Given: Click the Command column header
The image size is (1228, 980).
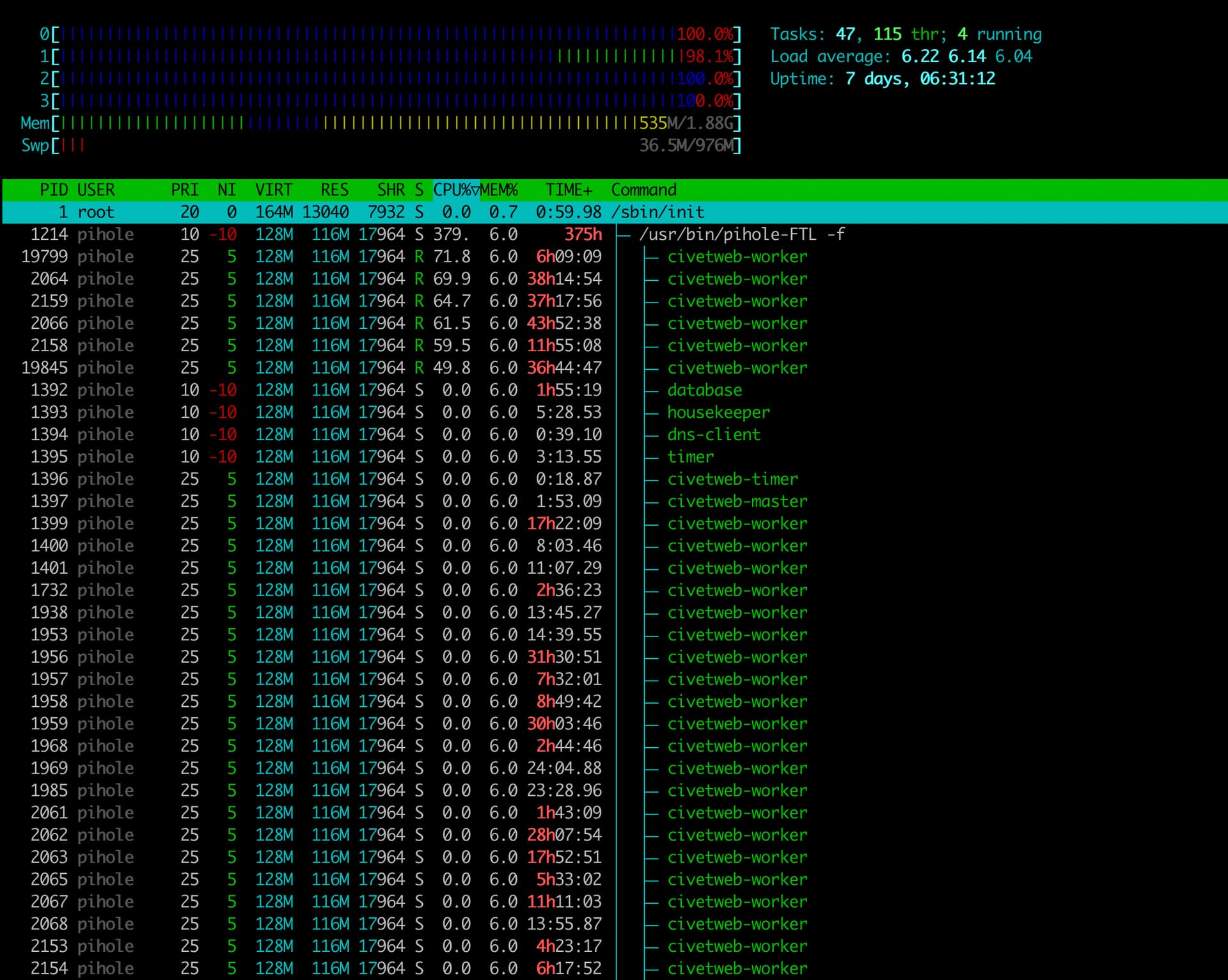Looking at the screenshot, I should pyautogui.click(x=643, y=190).
